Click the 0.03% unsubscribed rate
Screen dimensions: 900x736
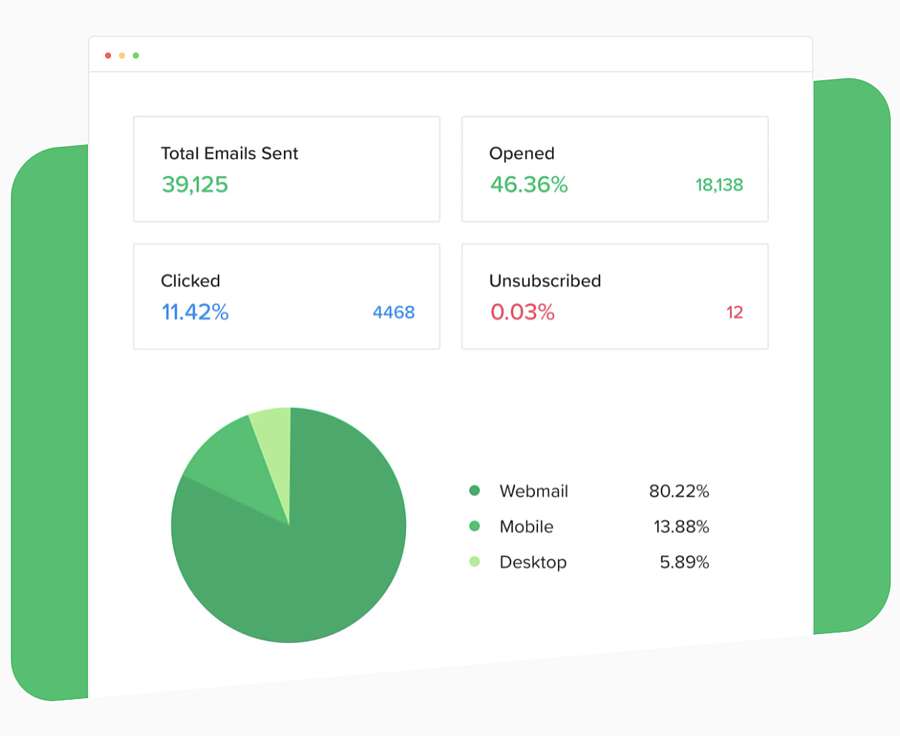522,312
